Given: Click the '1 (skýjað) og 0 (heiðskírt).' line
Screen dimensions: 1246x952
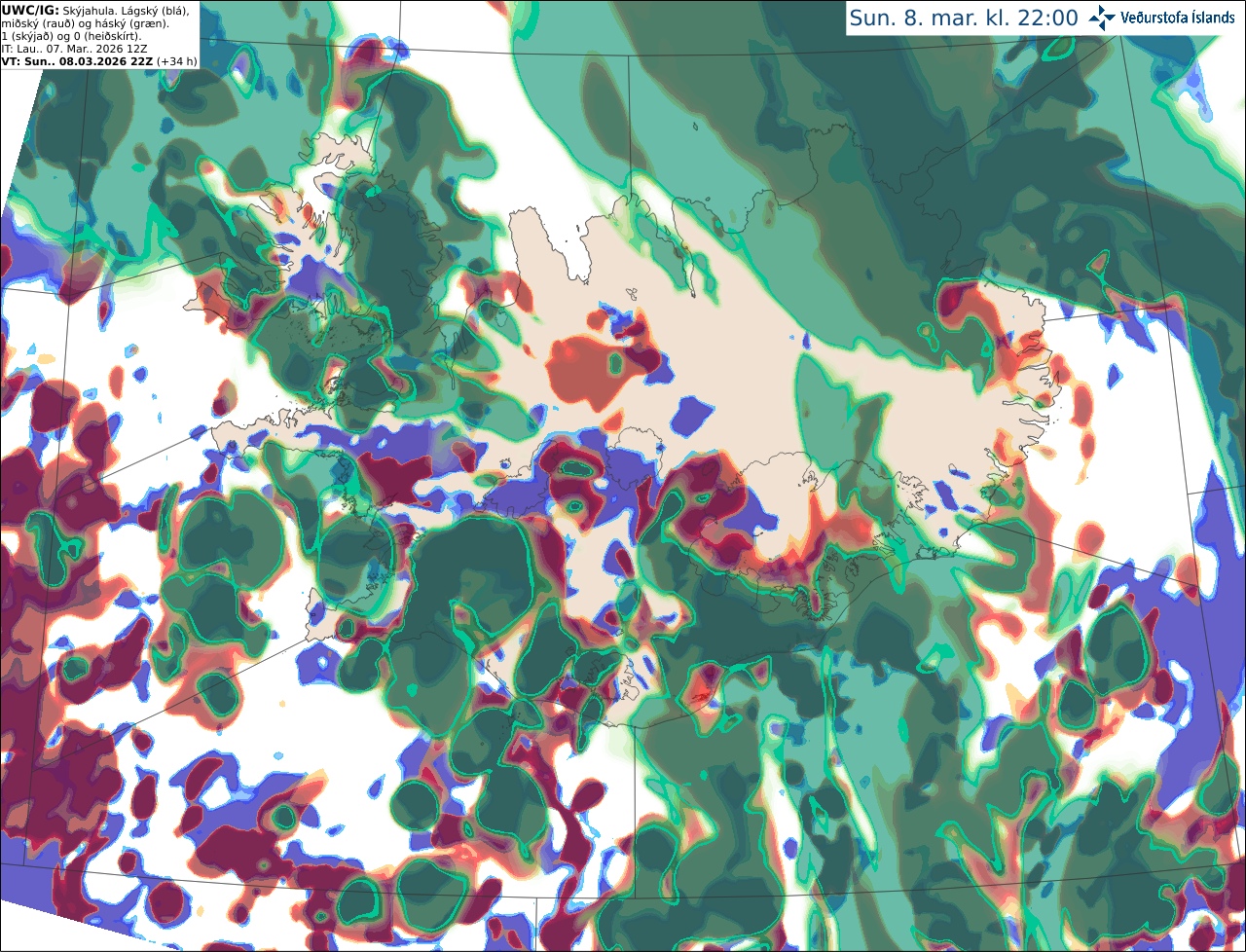Looking at the screenshot, I should 71,36.
